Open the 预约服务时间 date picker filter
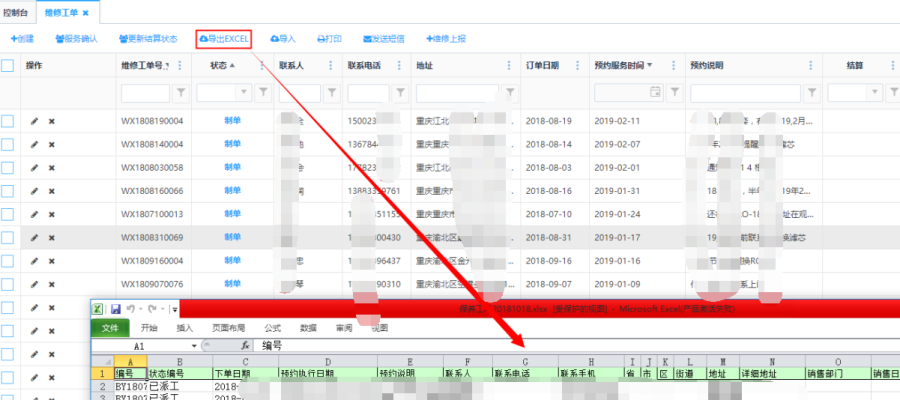The width and height of the screenshot is (900, 400). pos(655,93)
